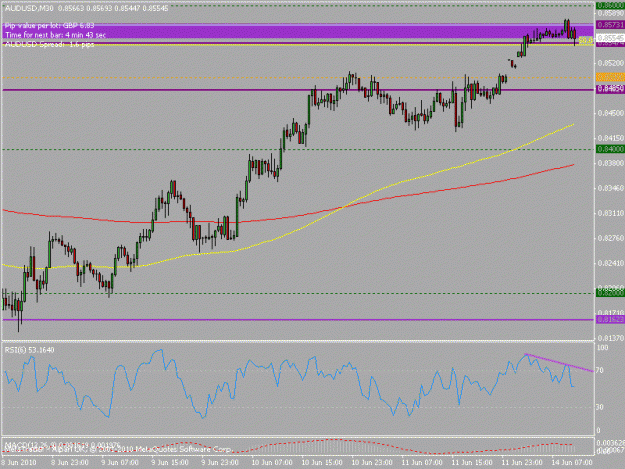Image resolution: width=625 pixels, height=469 pixels.
Task: Click the RSI scale value 0
Action: 598,430
